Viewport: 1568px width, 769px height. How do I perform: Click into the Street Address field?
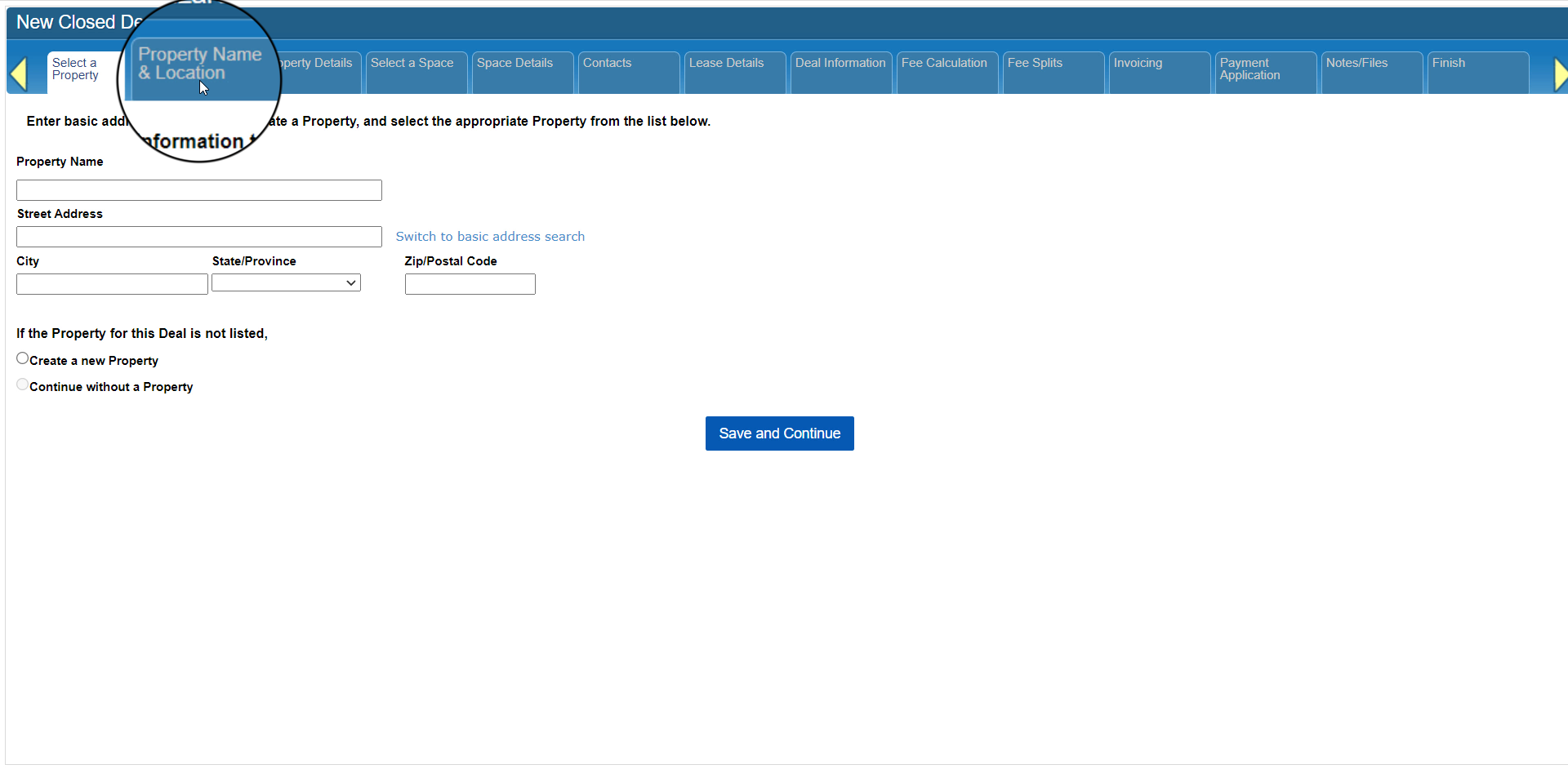tap(199, 237)
